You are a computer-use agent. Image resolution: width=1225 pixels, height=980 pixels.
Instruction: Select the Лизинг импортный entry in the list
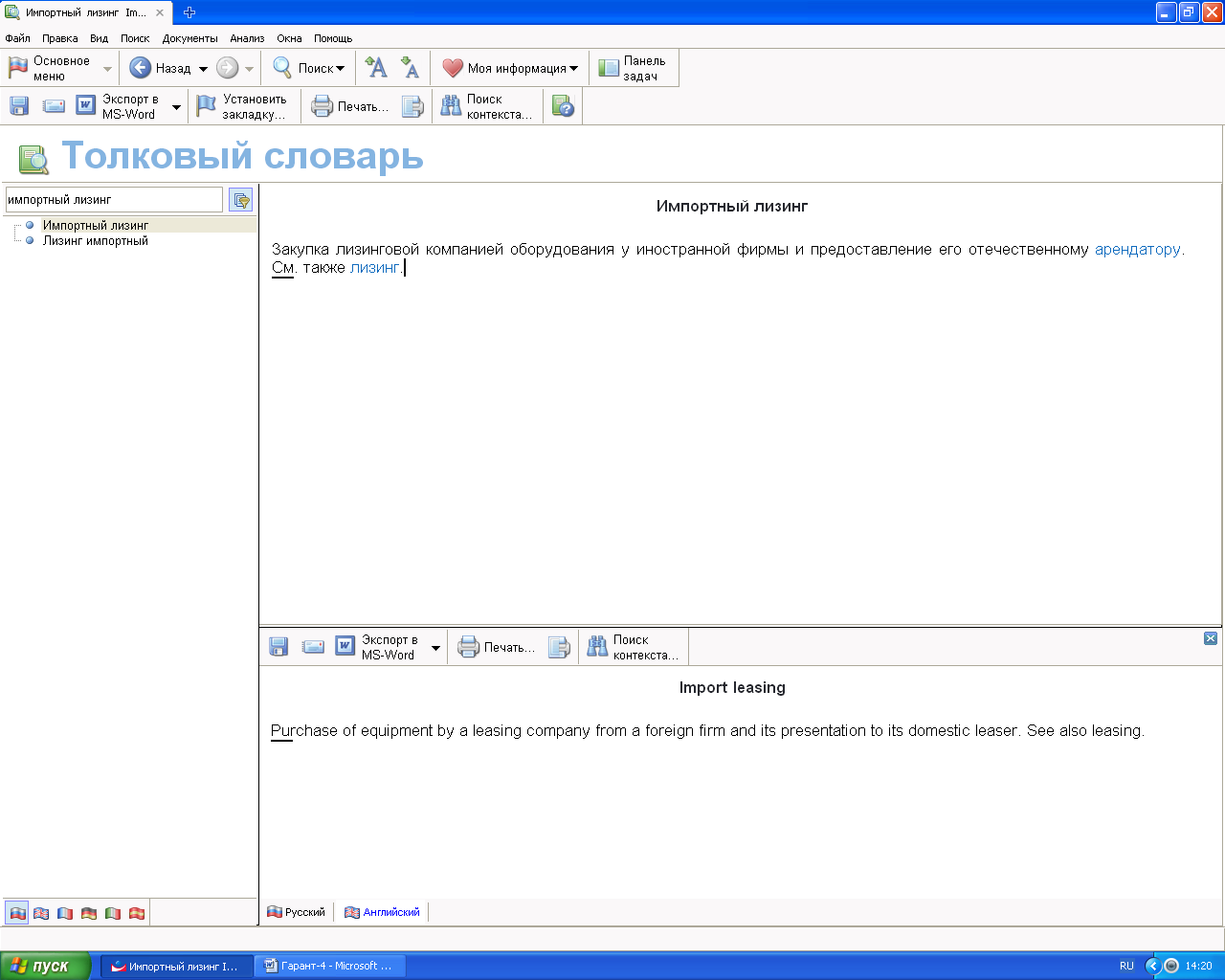coord(95,241)
